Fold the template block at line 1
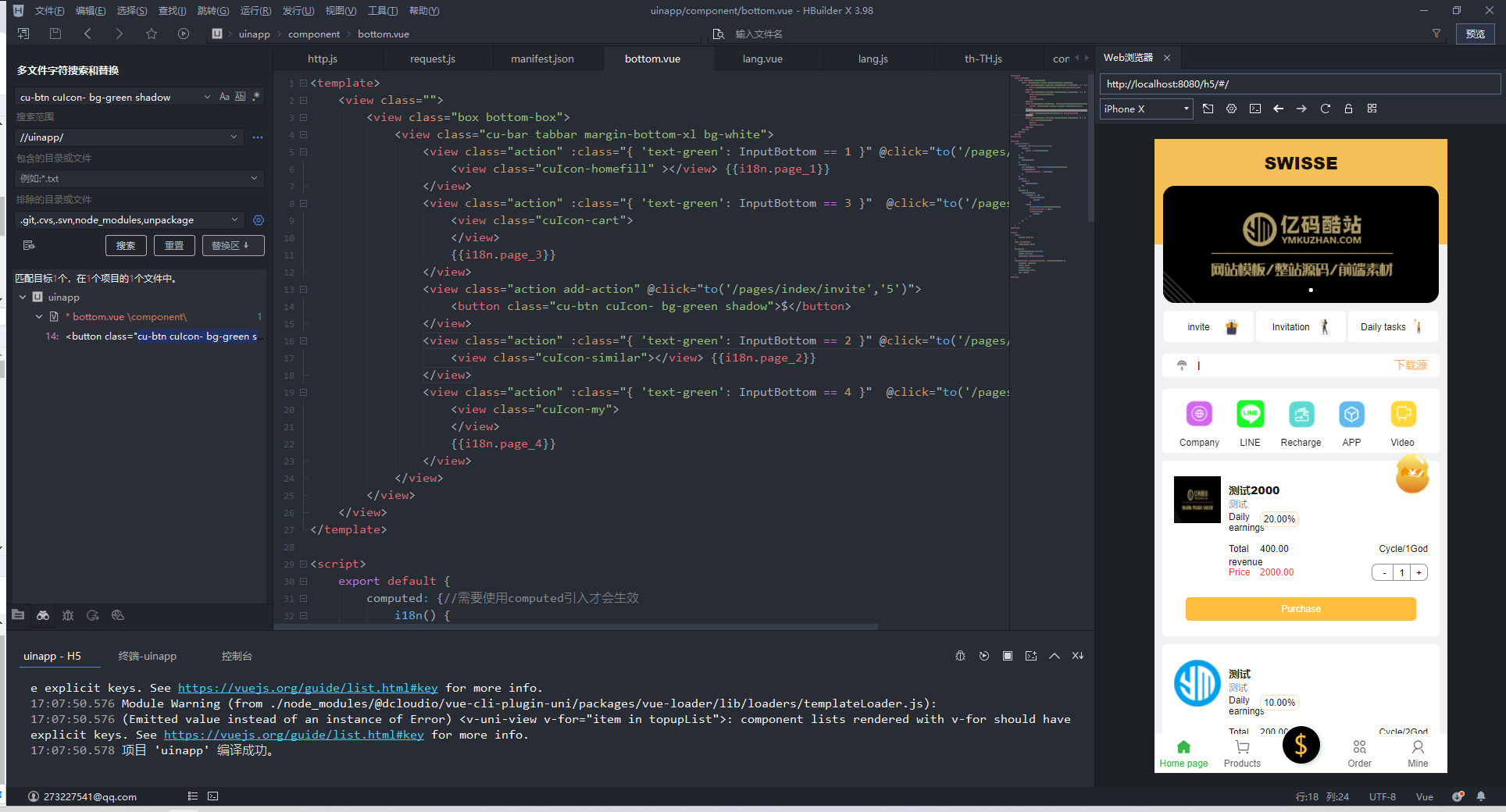The image size is (1506, 812). pos(303,83)
